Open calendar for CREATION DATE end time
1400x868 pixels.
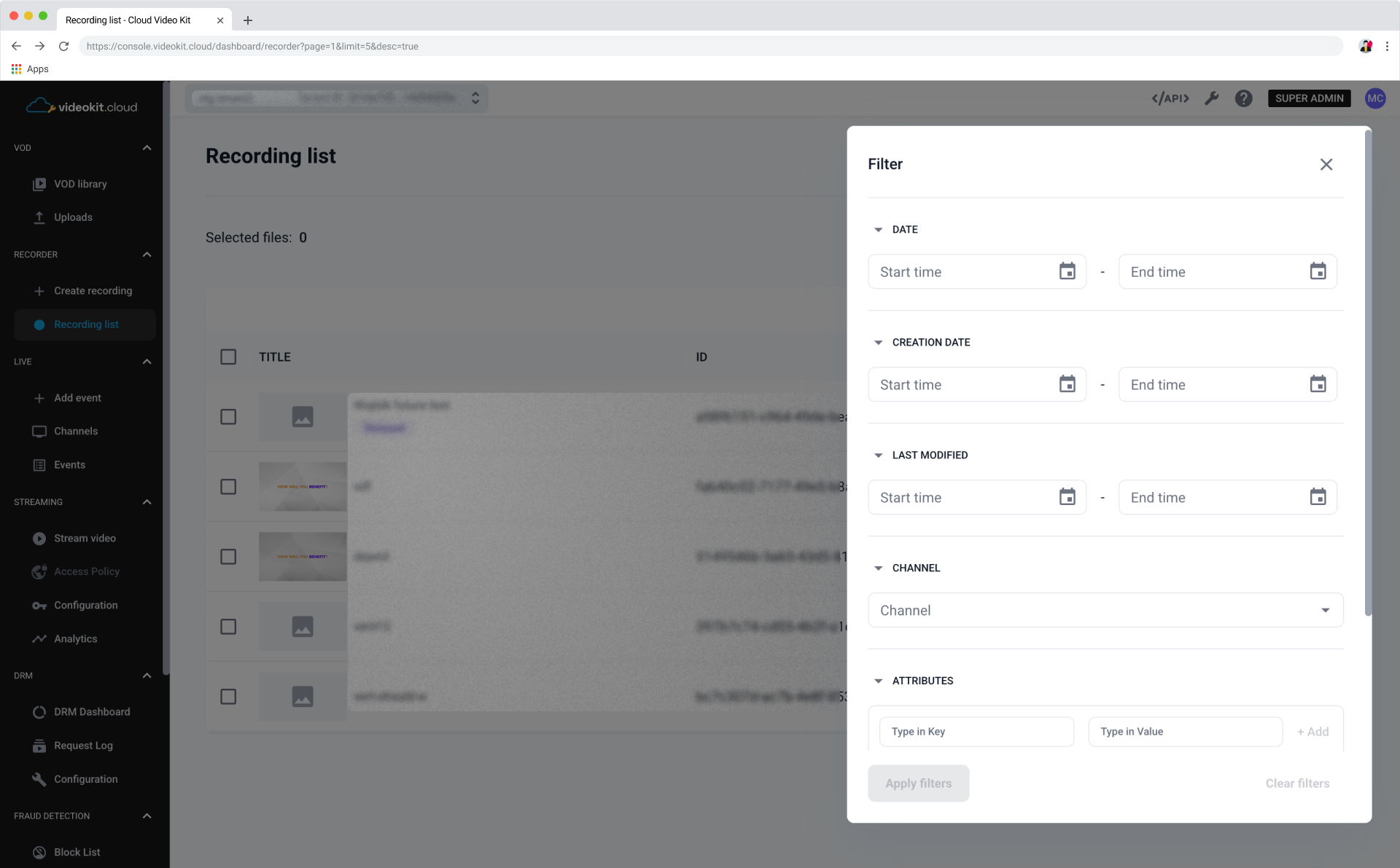1318,384
